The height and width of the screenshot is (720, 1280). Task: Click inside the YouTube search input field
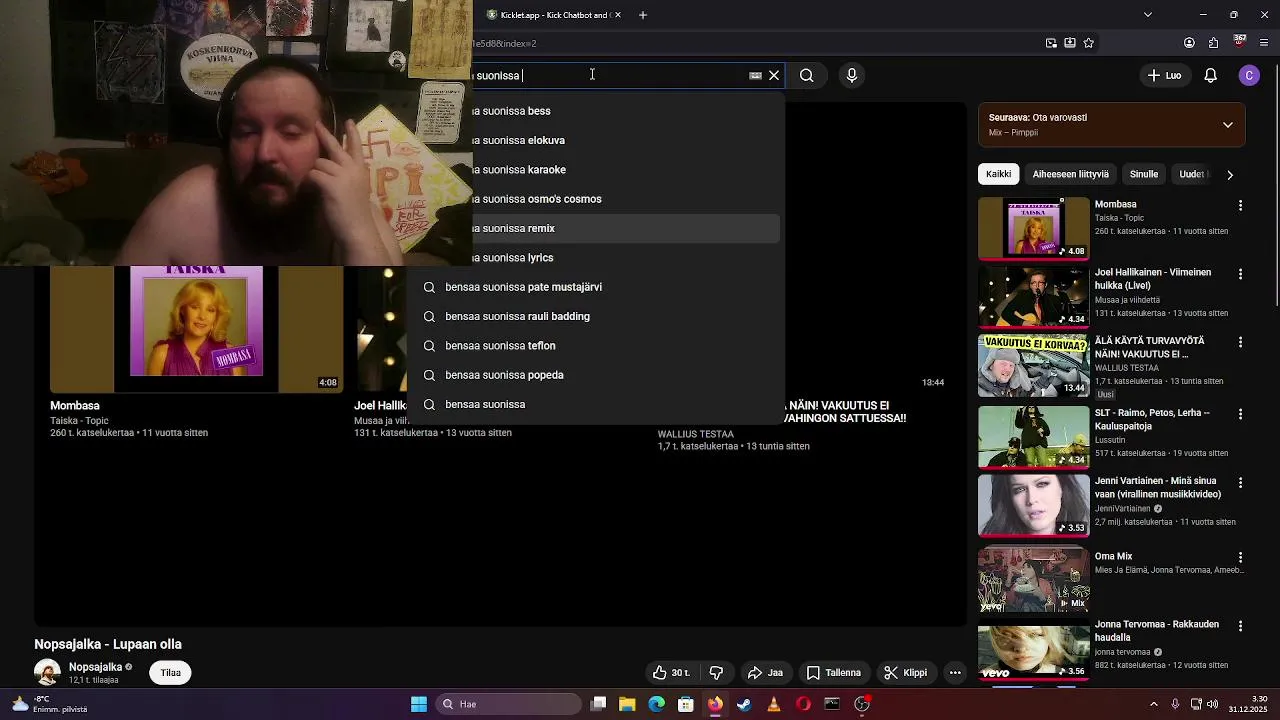(x=610, y=75)
